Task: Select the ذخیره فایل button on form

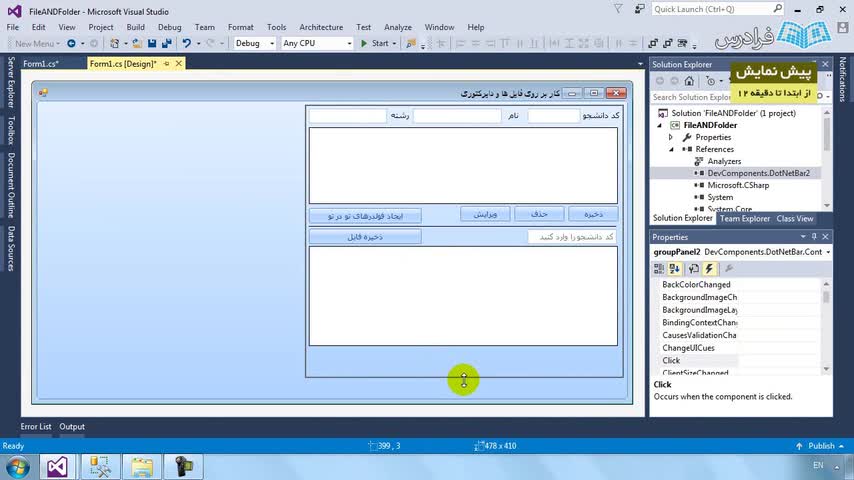Action: tap(365, 236)
